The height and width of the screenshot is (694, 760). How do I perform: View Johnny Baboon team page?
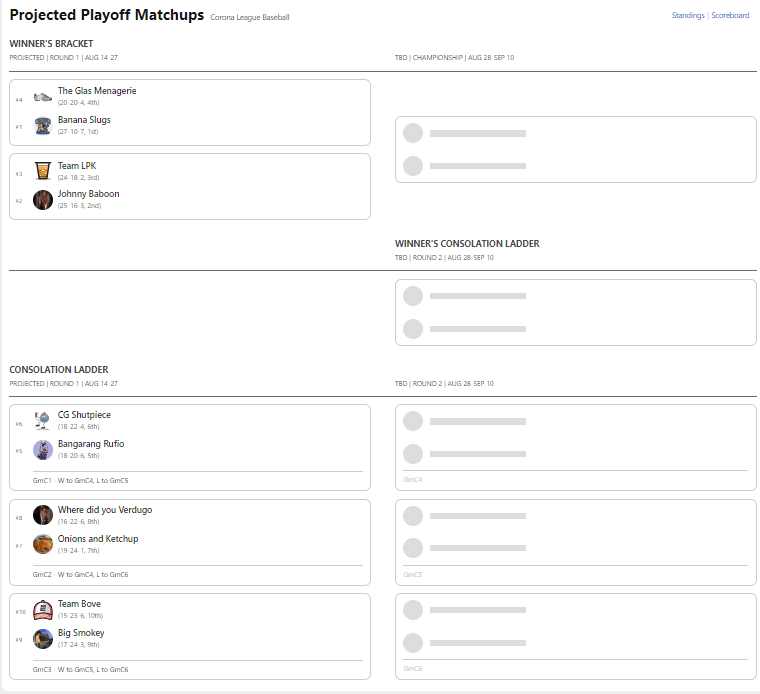[88, 194]
